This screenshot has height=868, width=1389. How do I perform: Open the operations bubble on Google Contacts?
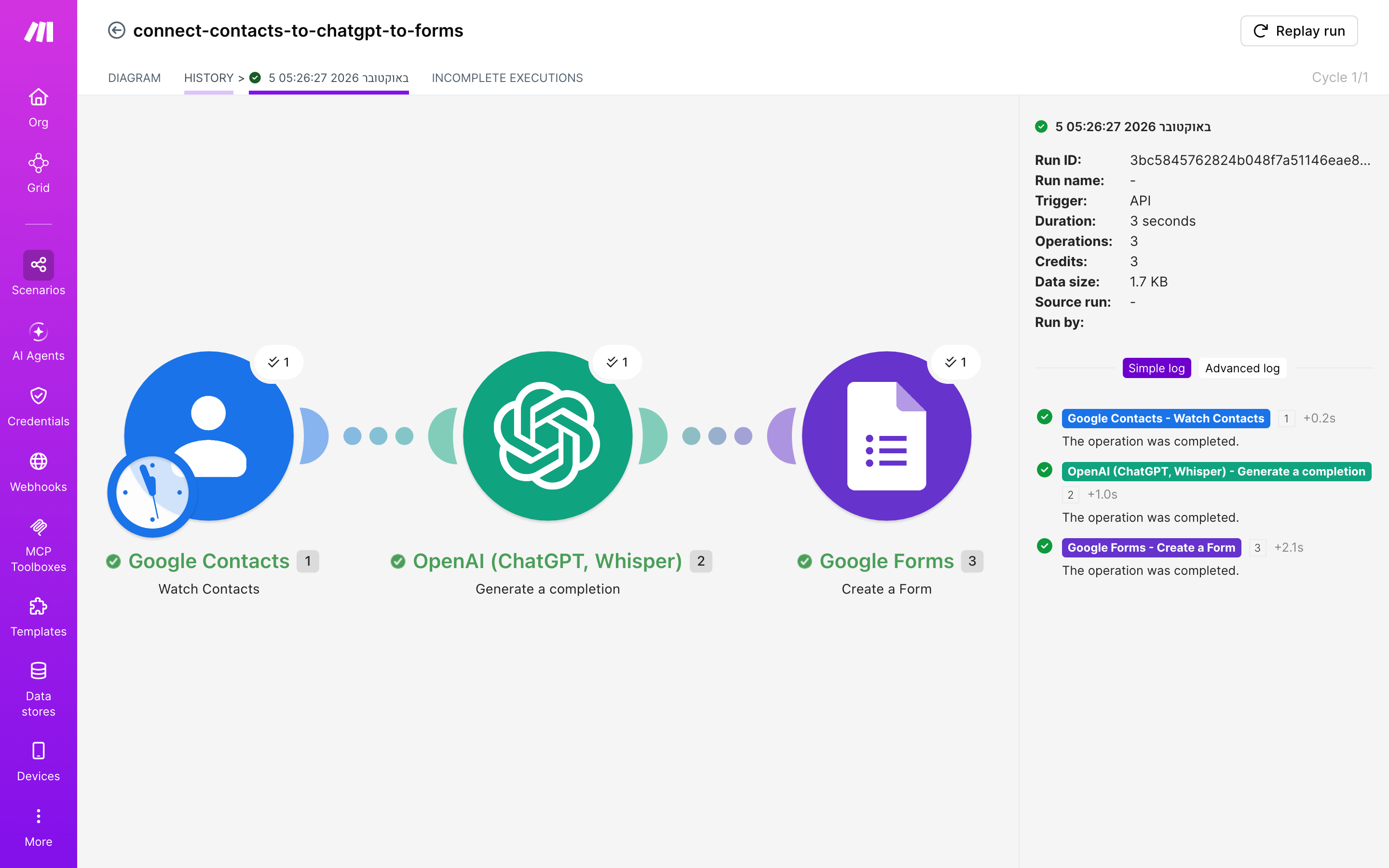tap(278, 362)
